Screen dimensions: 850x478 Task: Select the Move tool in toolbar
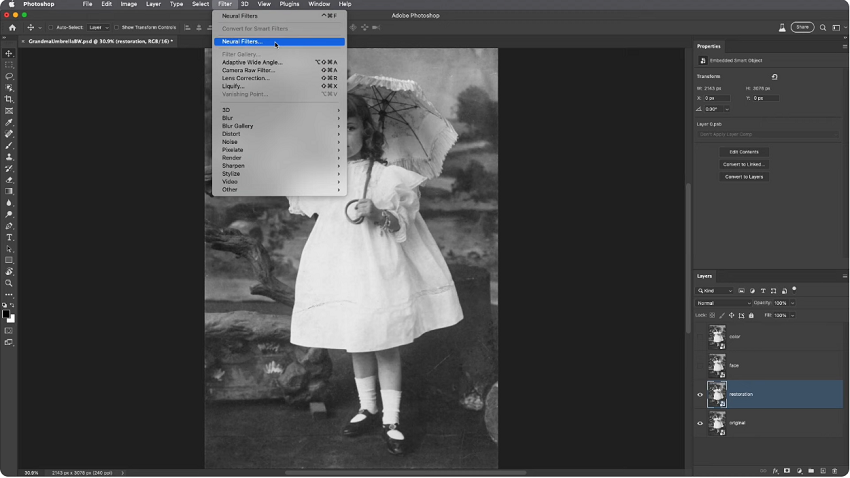pyautogui.click(x=9, y=54)
